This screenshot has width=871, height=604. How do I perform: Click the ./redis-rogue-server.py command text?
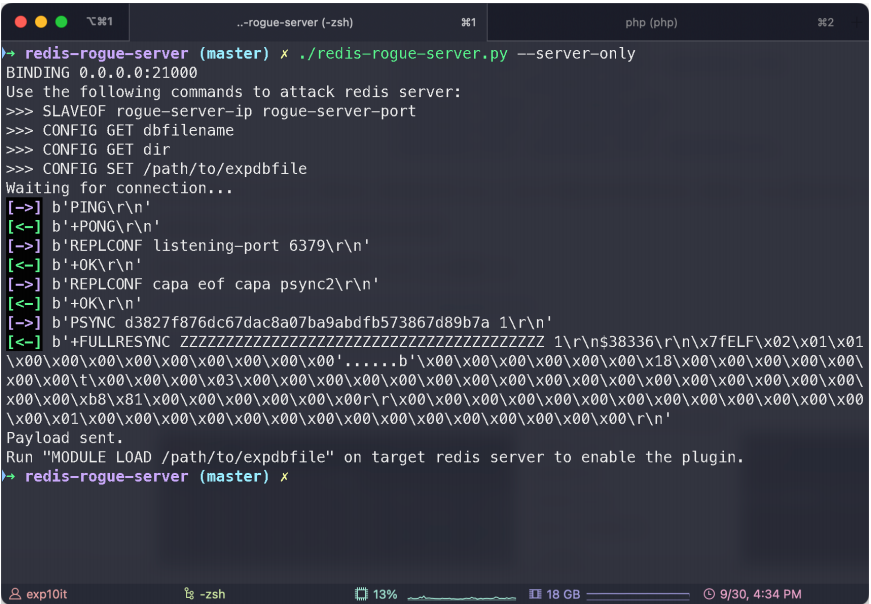(x=403, y=54)
